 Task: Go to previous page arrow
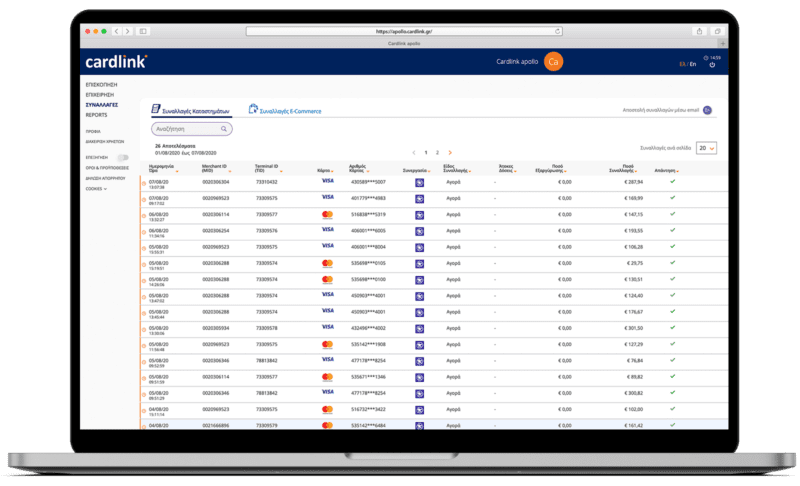pos(414,152)
